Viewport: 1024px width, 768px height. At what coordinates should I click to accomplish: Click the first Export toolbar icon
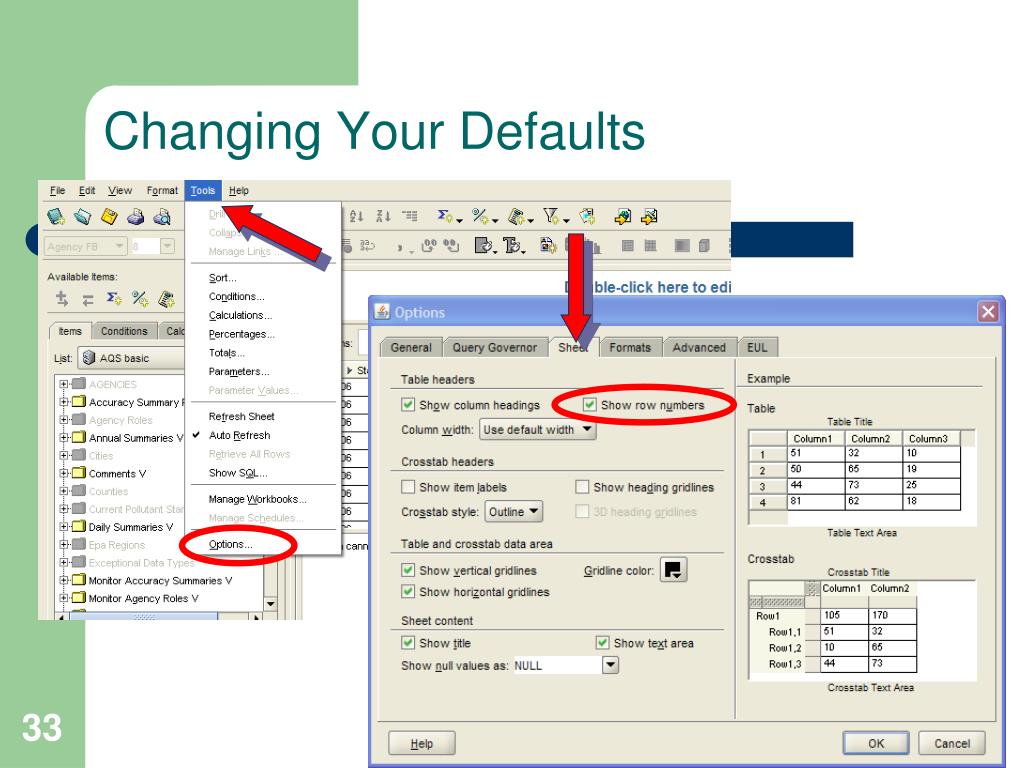(622, 216)
